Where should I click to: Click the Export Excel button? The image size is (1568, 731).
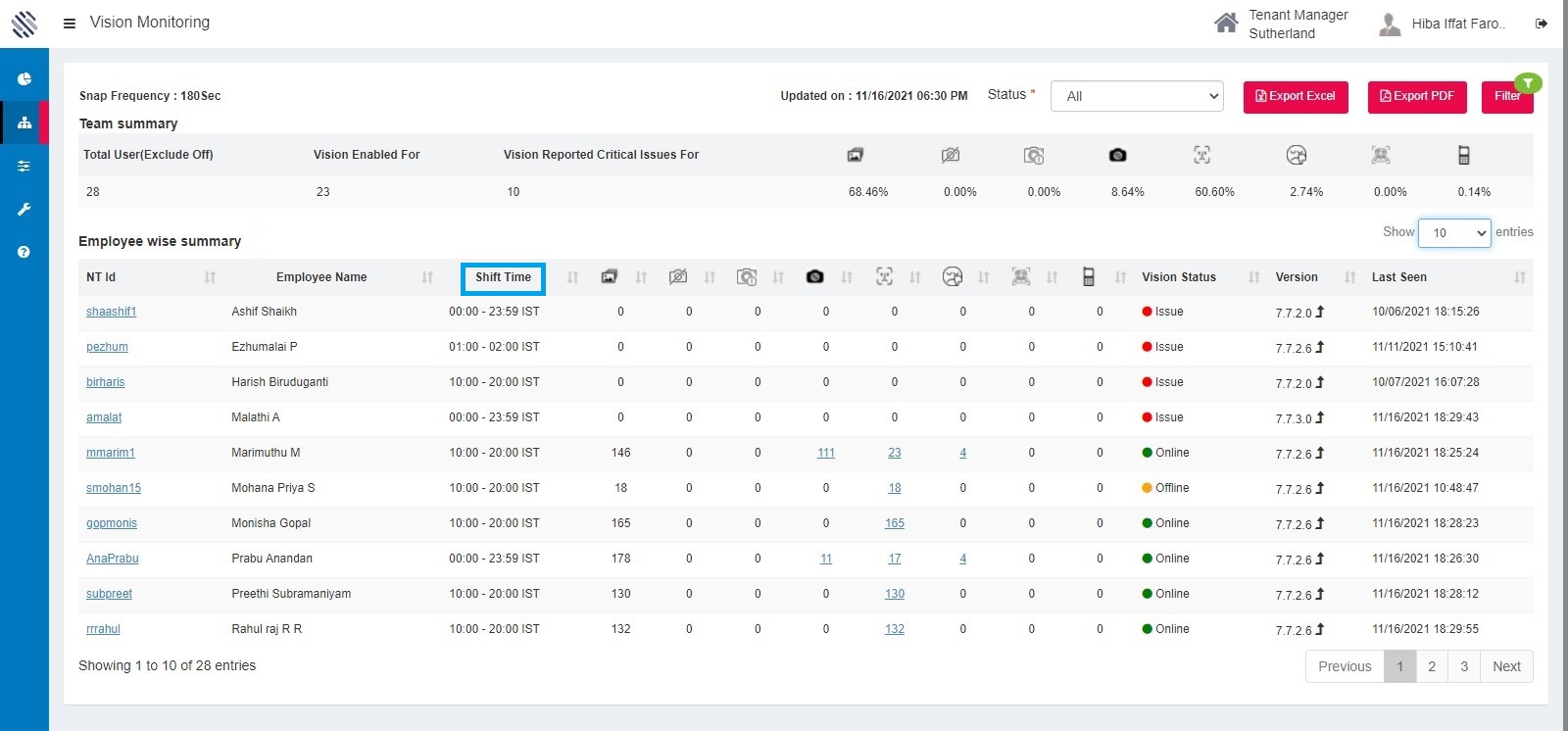pyautogui.click(x=1296, y=96)
